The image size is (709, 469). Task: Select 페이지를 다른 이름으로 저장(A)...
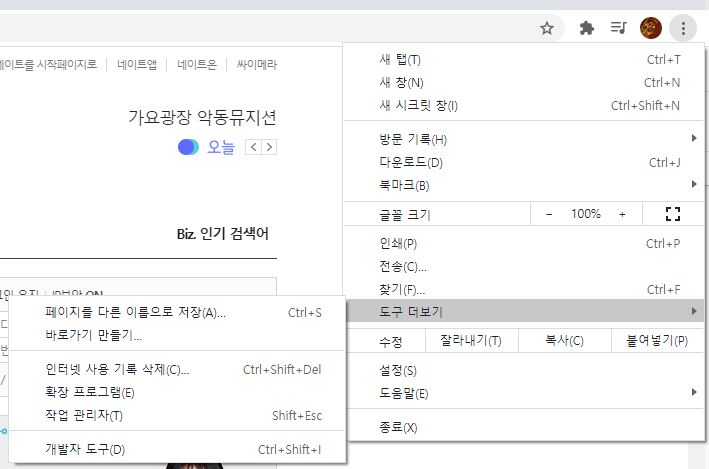[x=177, y=312]
